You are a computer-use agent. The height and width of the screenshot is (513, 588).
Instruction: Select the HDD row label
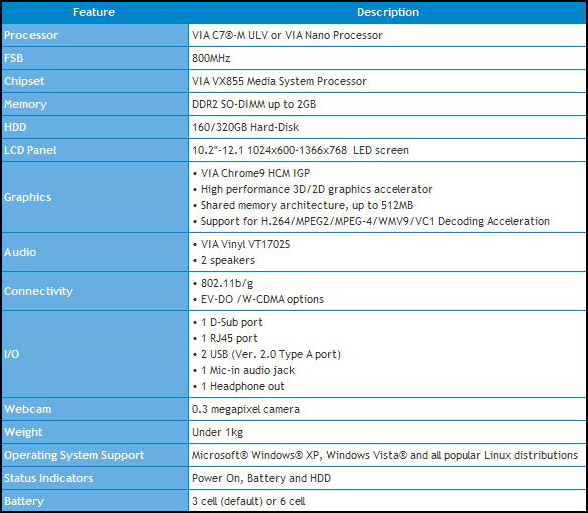coord(15,127)
